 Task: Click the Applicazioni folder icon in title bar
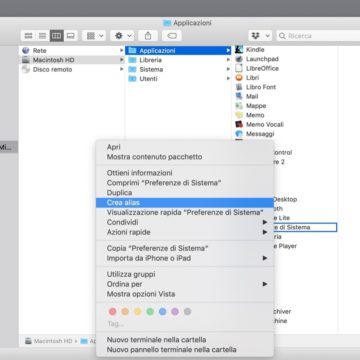167,23
